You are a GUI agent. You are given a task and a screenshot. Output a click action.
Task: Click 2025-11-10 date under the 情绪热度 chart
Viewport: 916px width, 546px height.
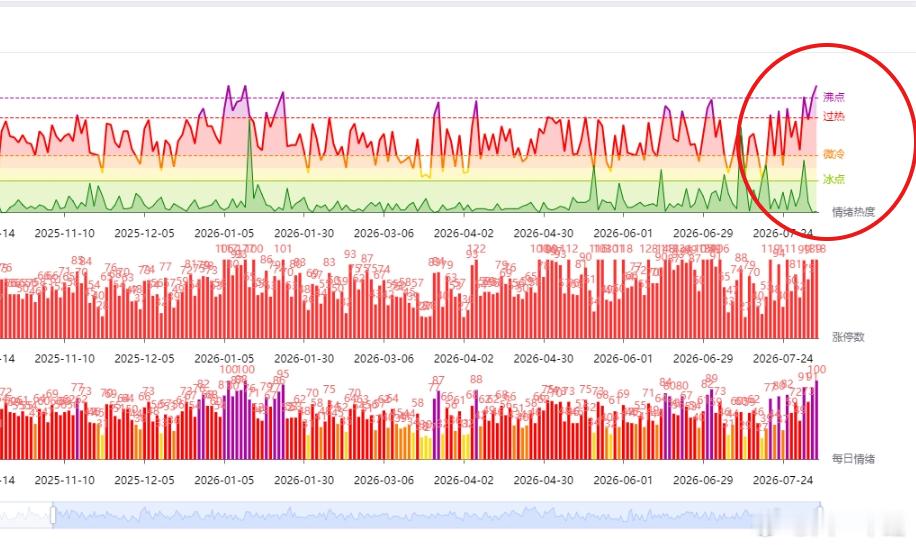[x=64, y=233]
